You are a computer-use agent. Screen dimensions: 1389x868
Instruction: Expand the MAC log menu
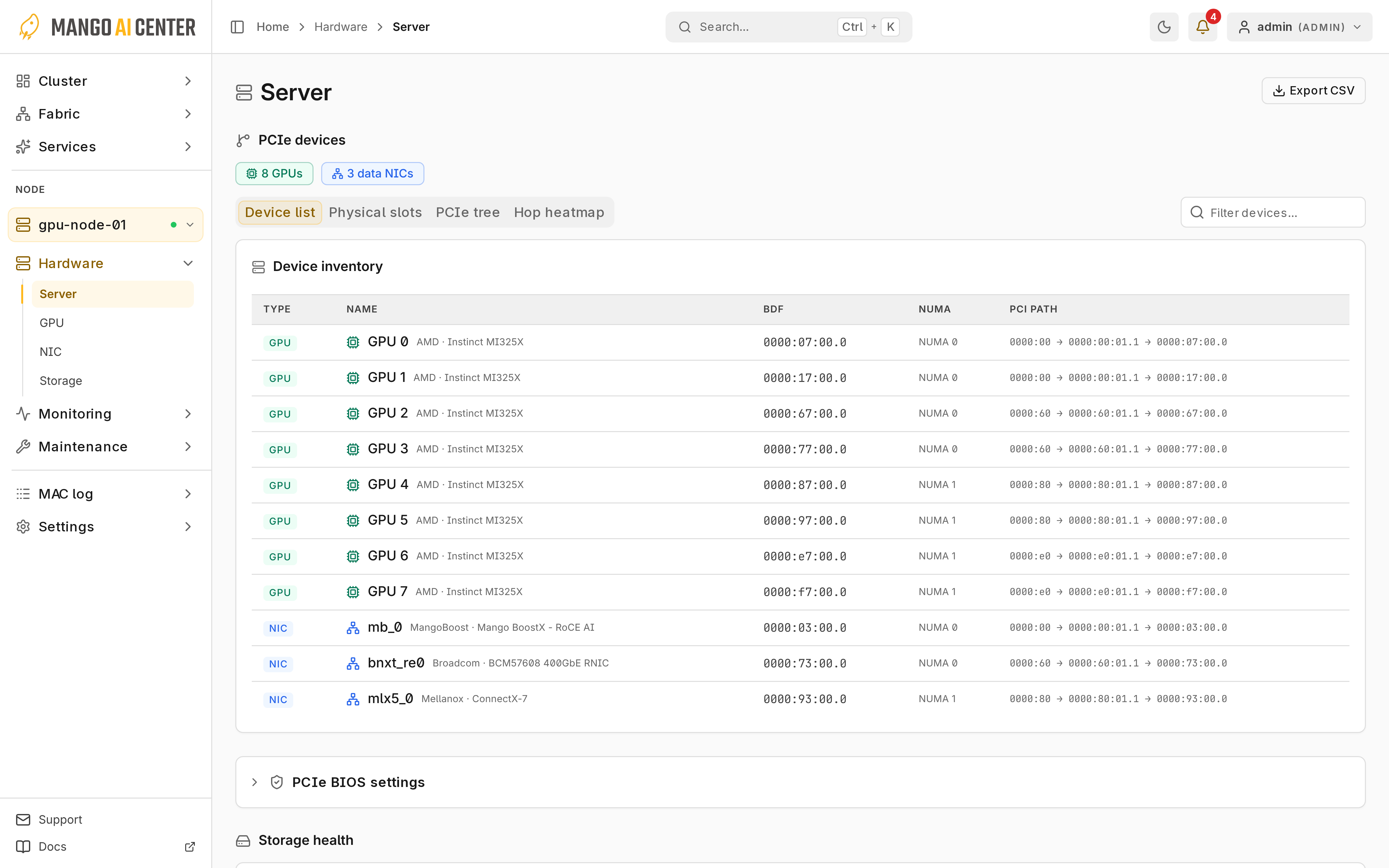(105, 494)
